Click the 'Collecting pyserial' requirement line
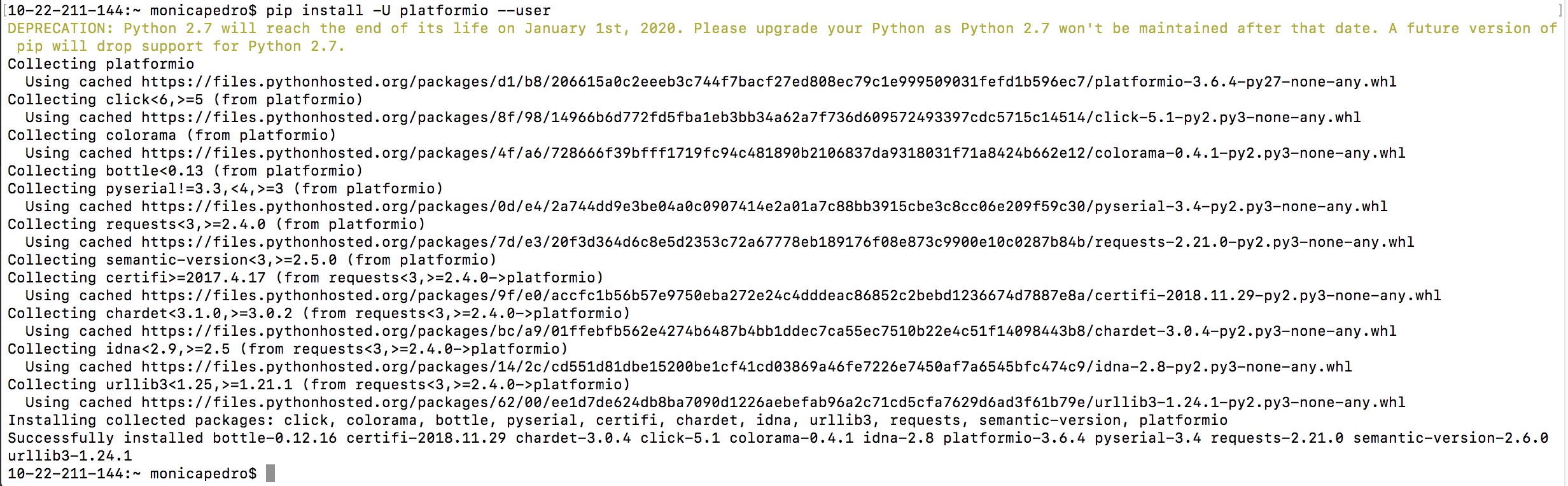 [x=225, y=189]
